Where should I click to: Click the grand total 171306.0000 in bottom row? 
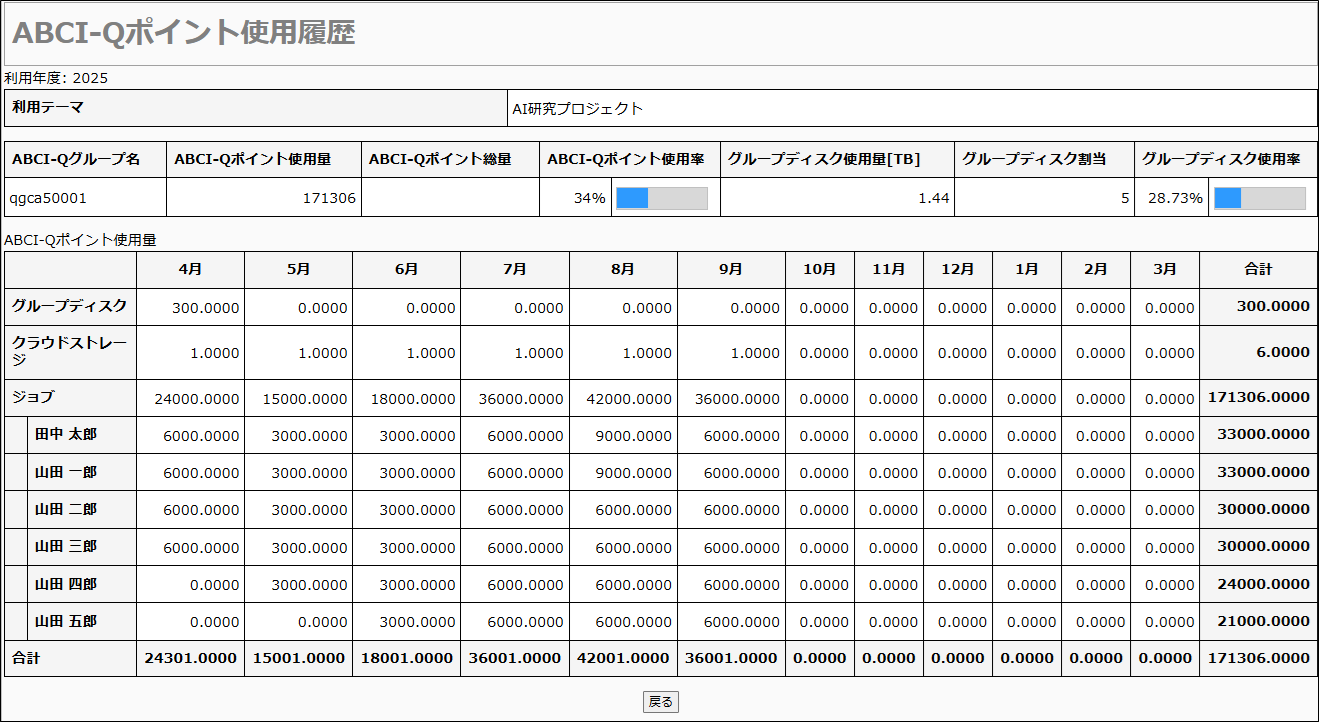[1258, 658]
